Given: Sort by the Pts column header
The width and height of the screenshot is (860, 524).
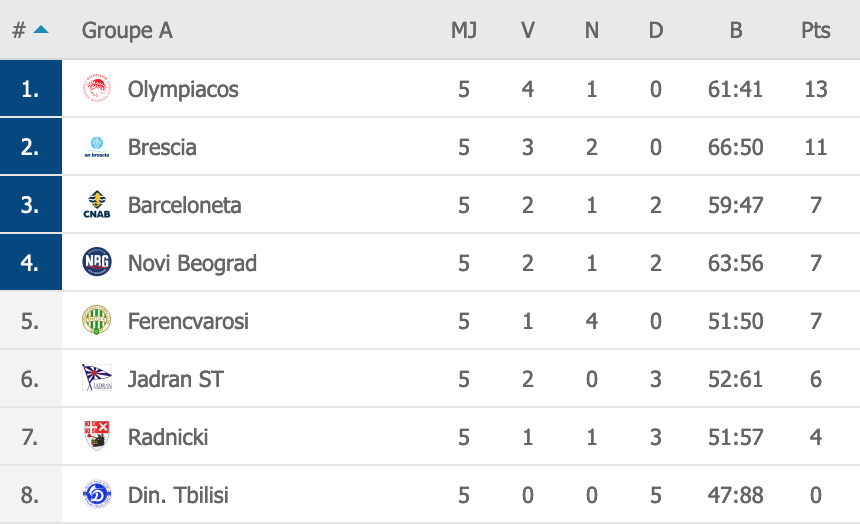Looking at the screenshot, I should [x=816, y=30].
